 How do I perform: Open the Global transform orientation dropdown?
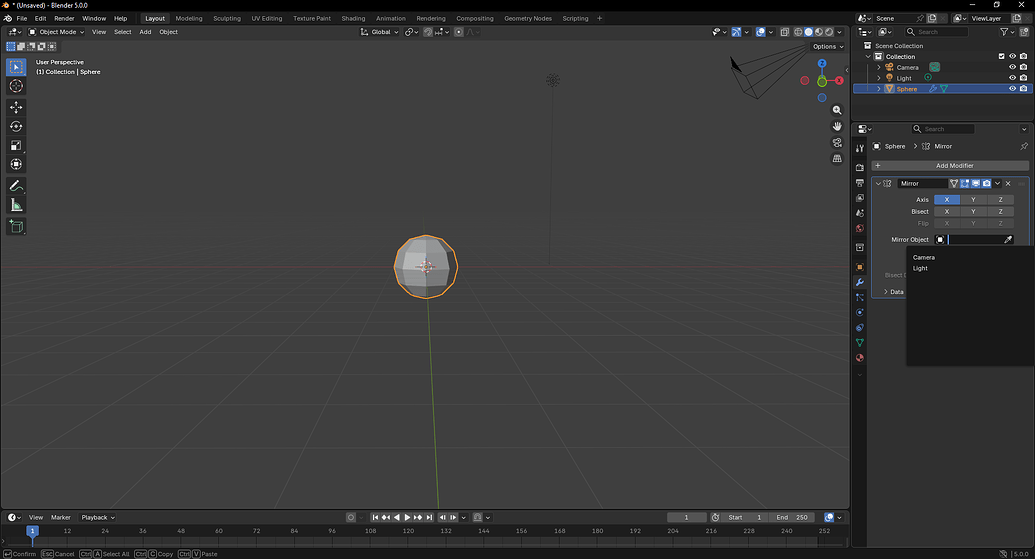coord(380,32)
